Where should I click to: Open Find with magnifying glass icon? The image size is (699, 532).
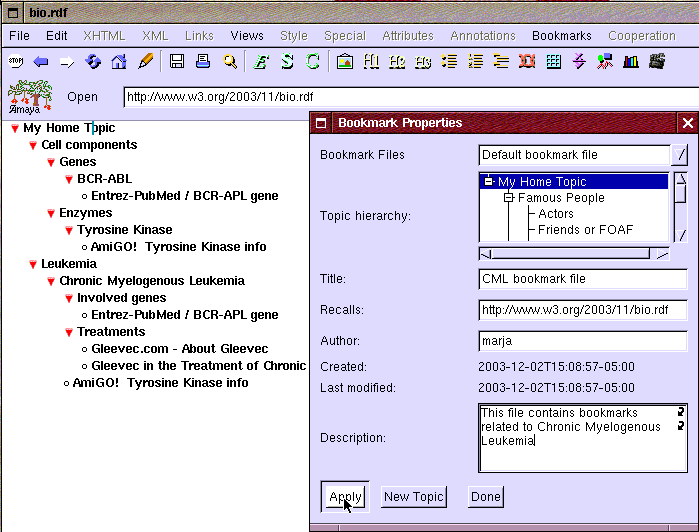[x=230, y=62]
